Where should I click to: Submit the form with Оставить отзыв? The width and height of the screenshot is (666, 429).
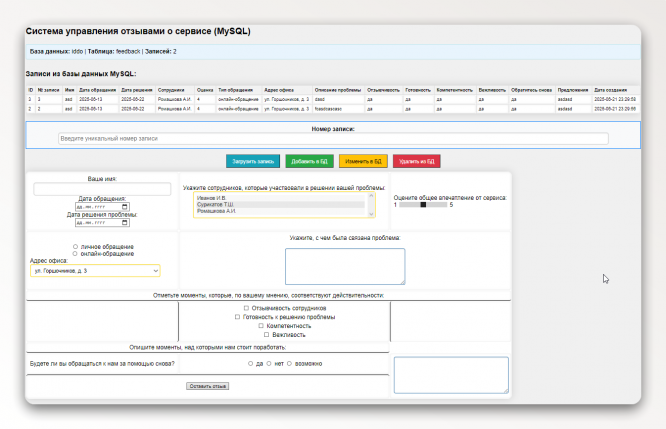coord(208,385)
